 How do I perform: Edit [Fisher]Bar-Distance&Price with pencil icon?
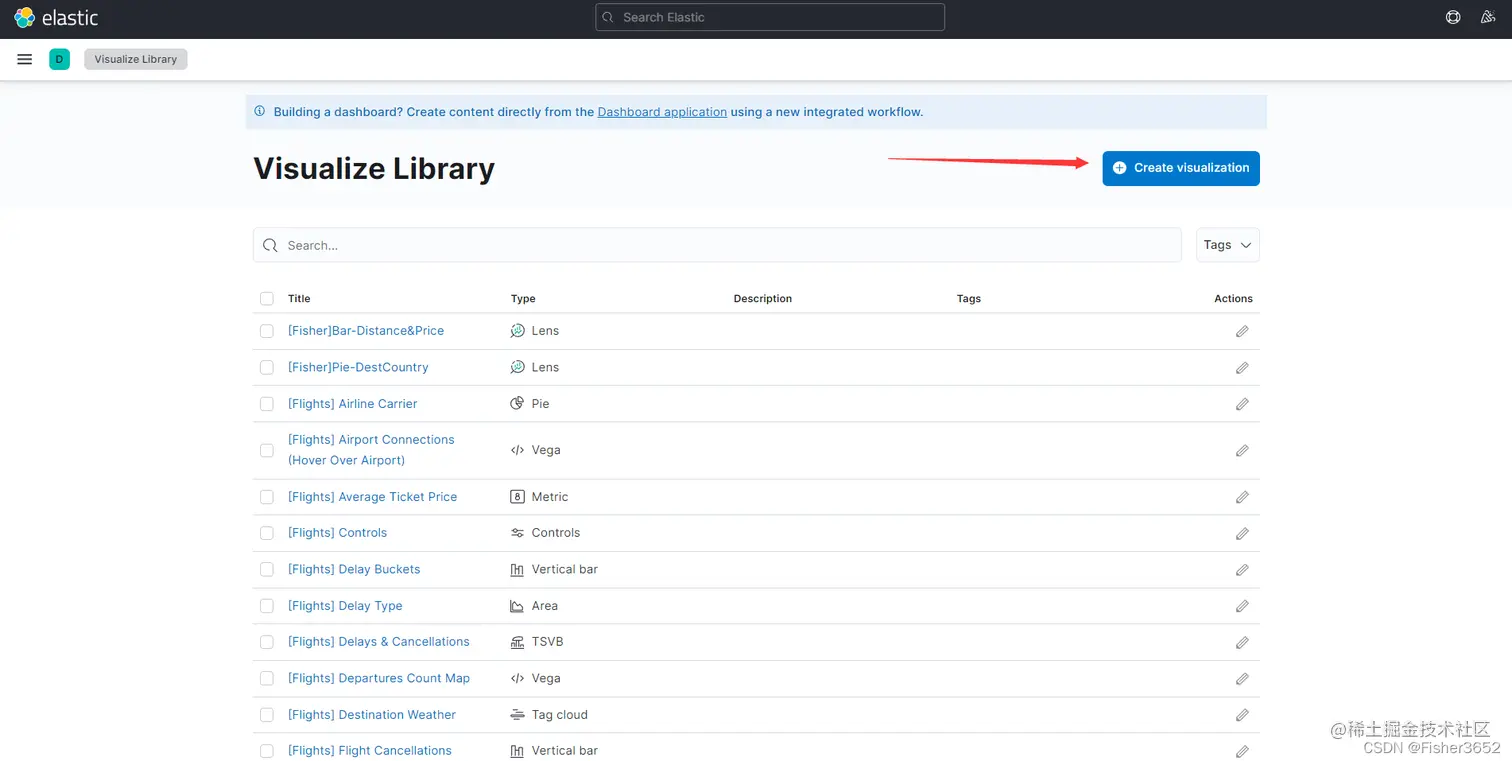coord(1242,331)
